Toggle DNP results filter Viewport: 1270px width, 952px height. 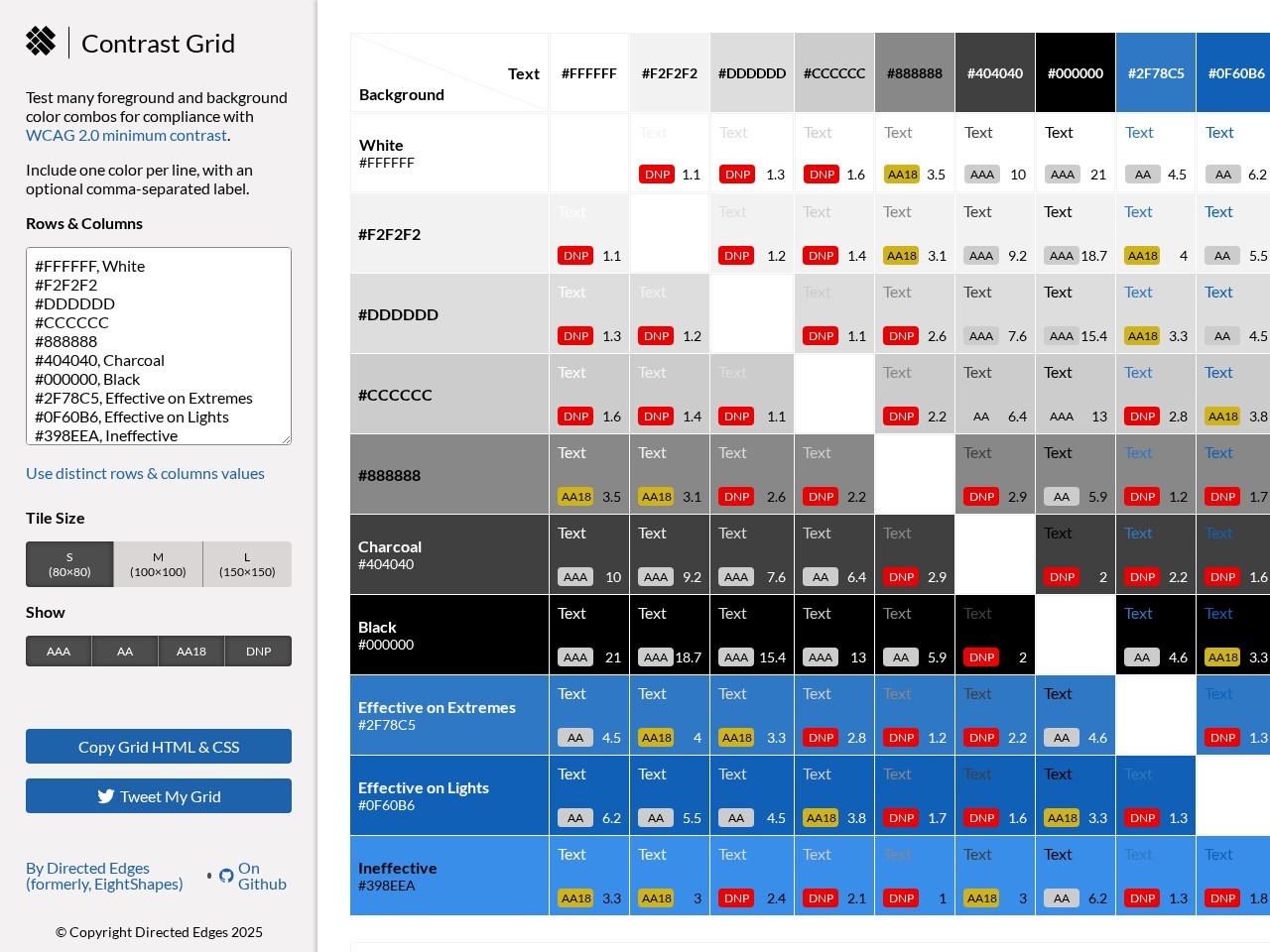(258, 652)
